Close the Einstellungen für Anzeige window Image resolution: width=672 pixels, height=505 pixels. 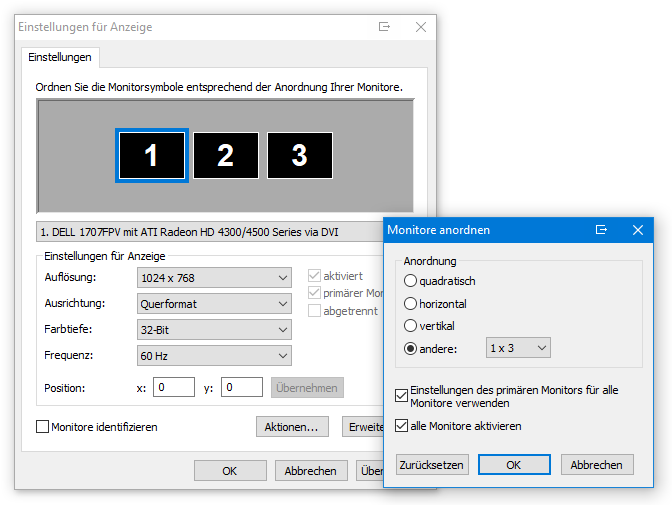pyautogui.click(x=421, y=27)
